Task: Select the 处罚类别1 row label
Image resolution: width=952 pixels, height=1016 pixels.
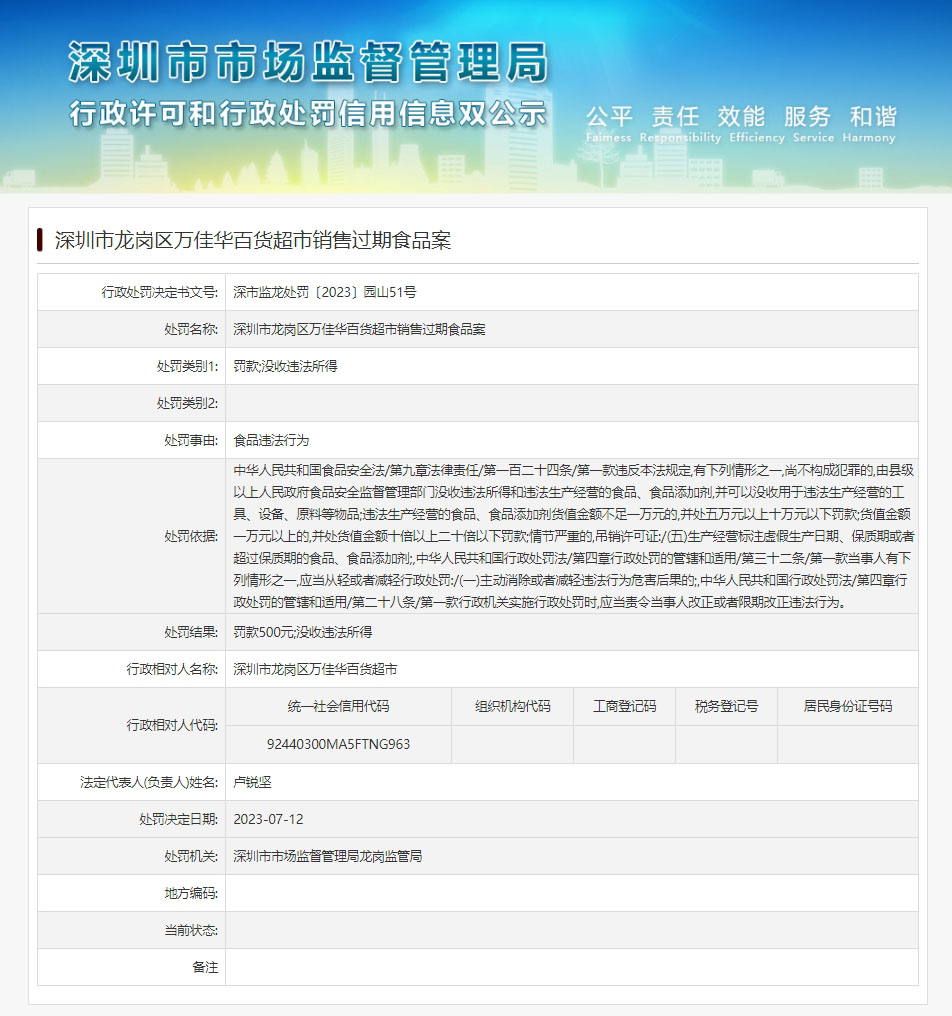Action: tap(187, 366)
